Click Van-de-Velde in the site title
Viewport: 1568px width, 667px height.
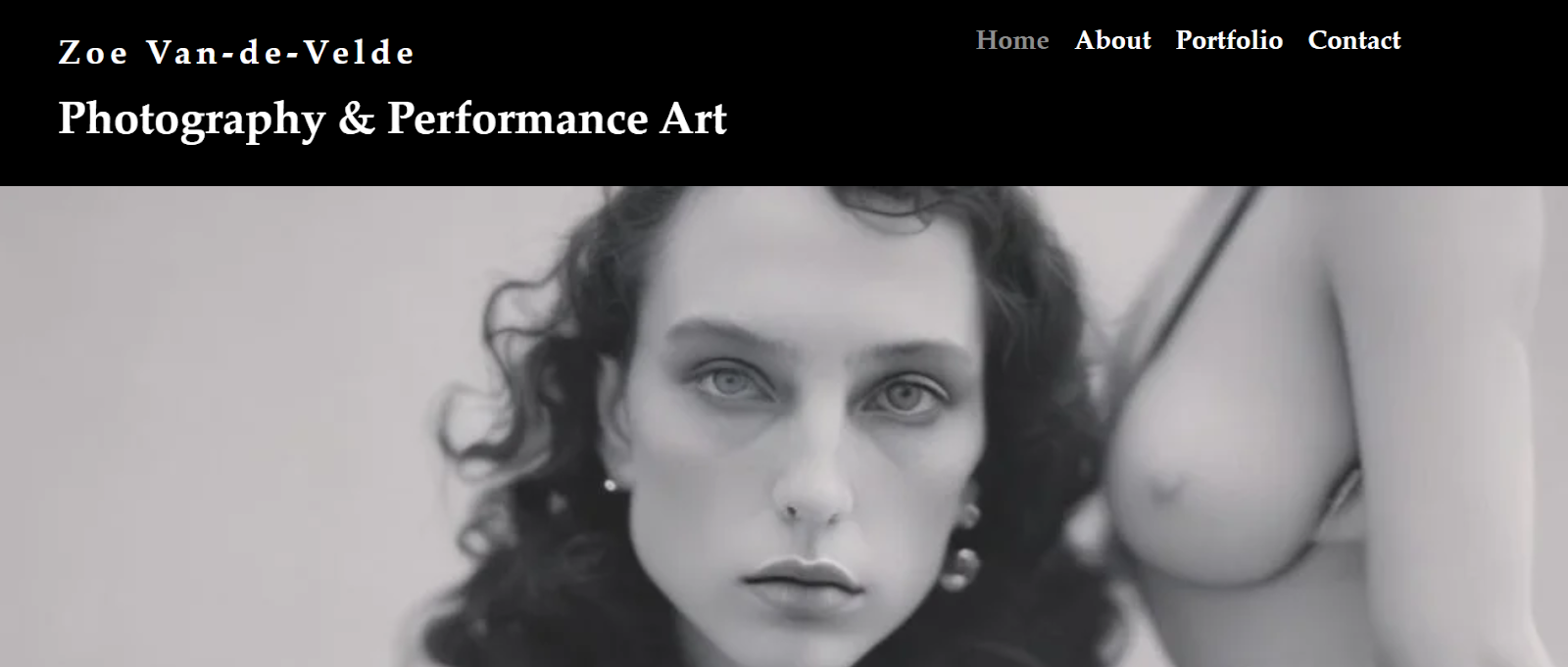coord(281,53)
